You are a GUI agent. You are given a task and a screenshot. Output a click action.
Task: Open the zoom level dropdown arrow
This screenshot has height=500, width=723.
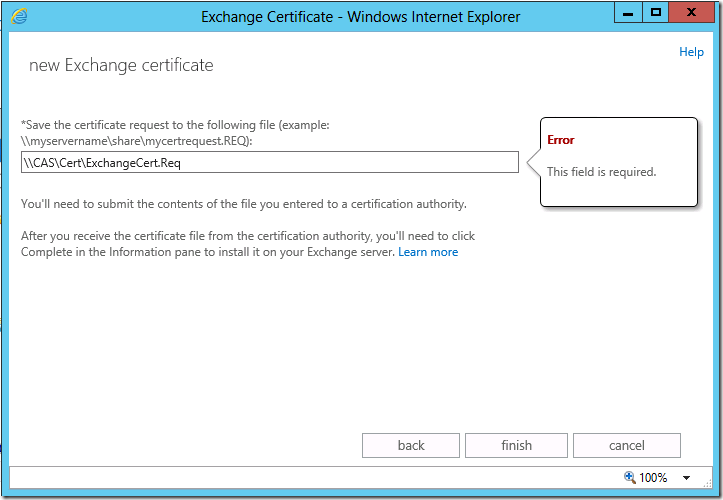click(x=686, y=478)
